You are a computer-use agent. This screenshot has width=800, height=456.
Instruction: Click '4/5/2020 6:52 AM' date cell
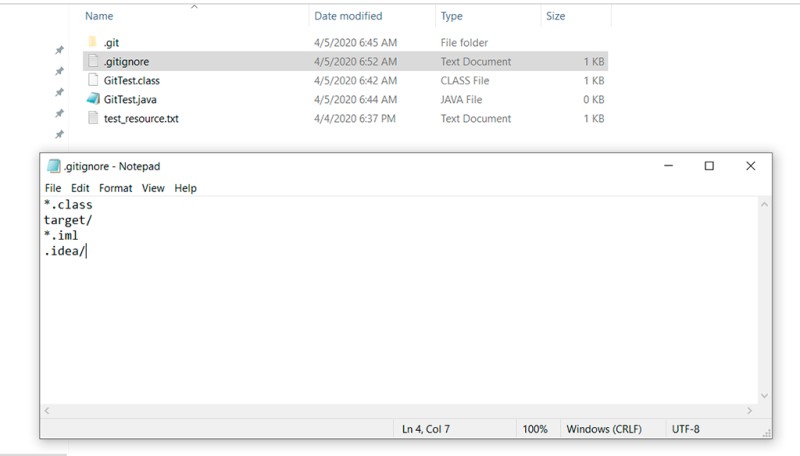[356, 62]
